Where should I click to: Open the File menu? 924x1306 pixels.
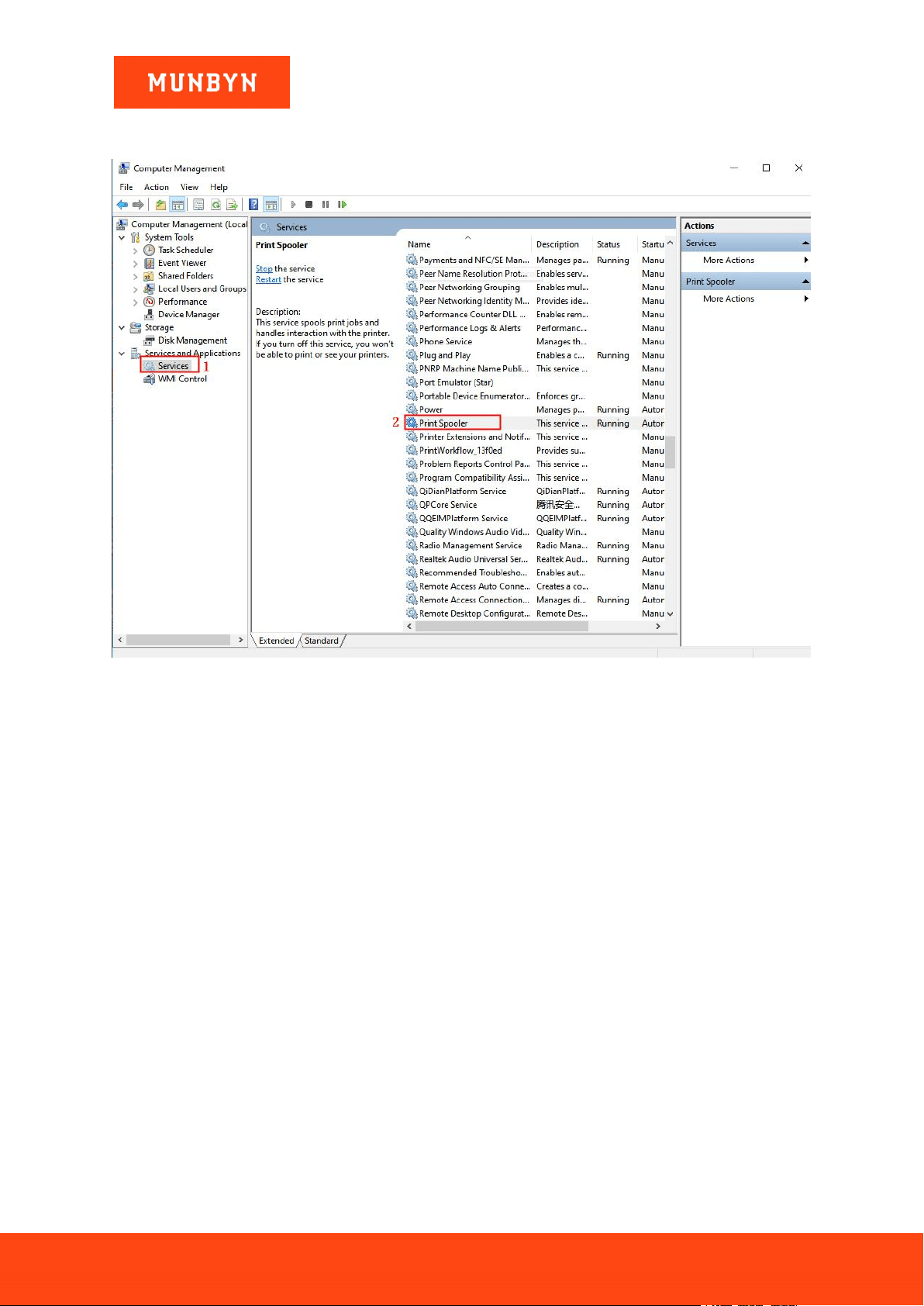(126, 188)
